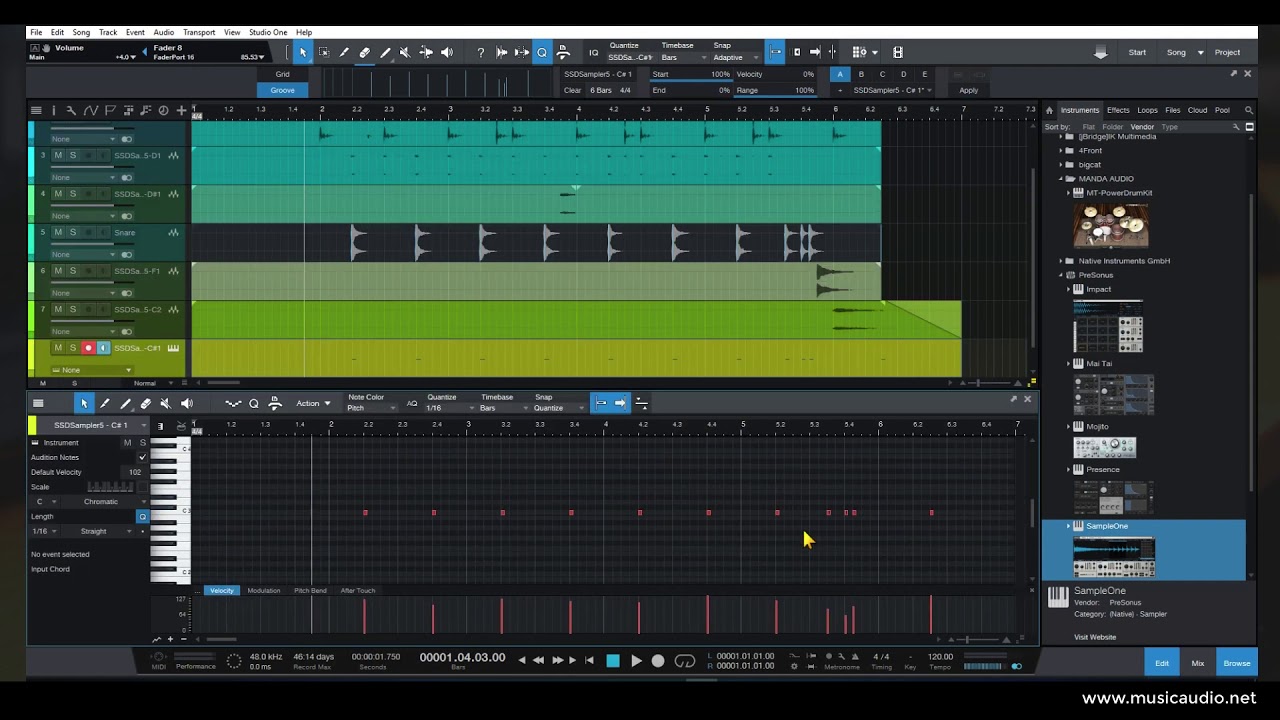Select the Modulation lane tab
The height and width of the screenshot is (720, 1280).
264,591
